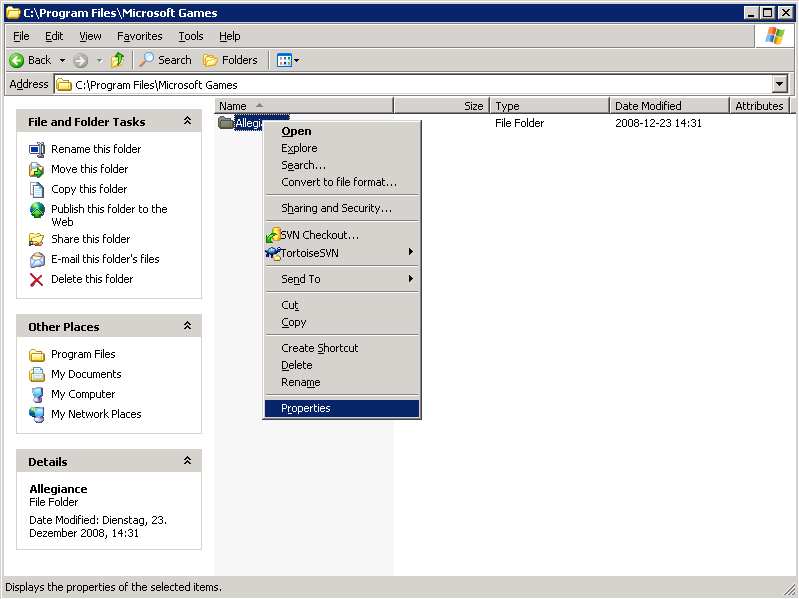
Task: Click the Publish this folder globe icon
Action: click(37, 210)
